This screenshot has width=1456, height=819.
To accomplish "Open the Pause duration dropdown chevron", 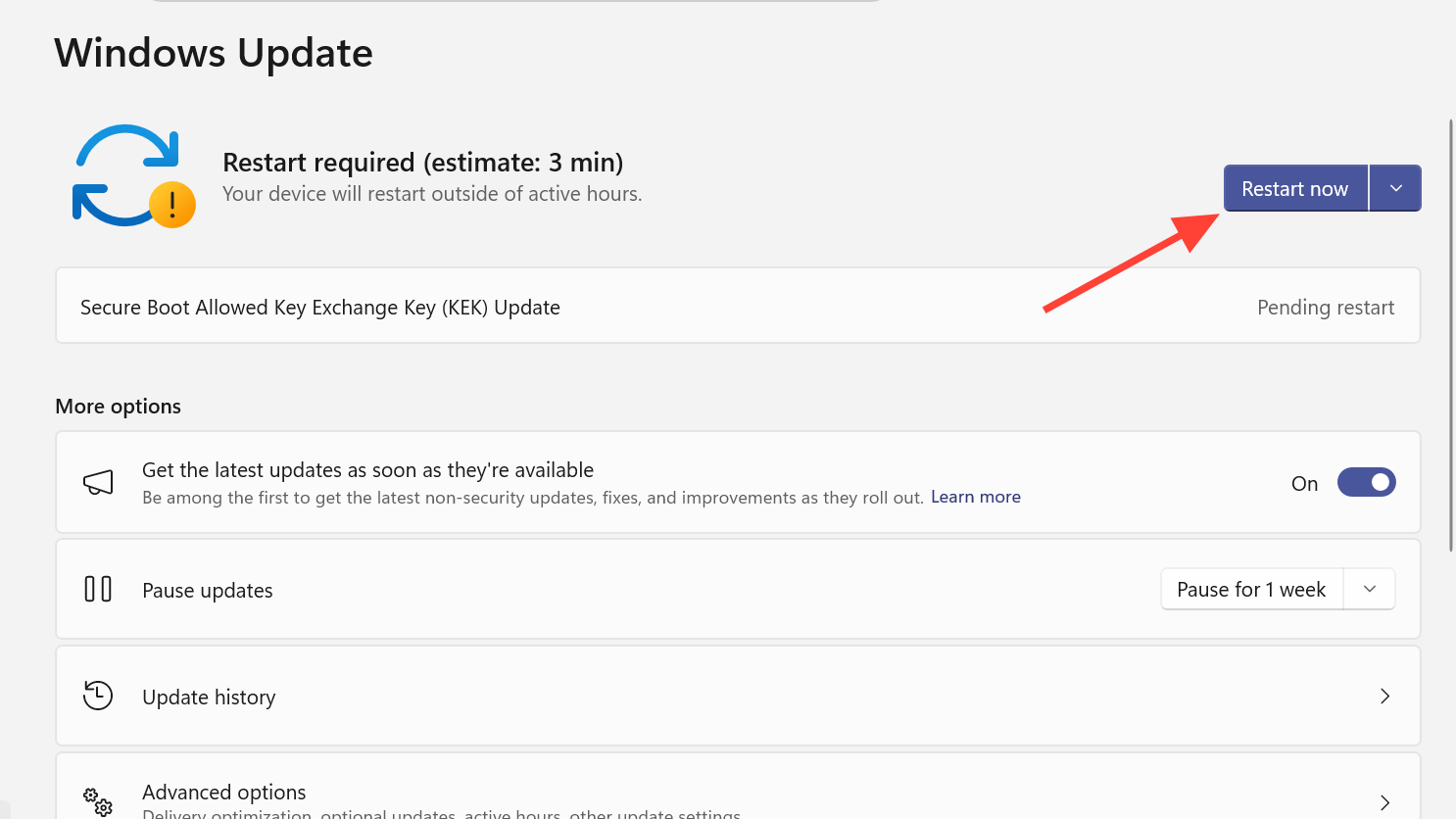I will click(x=1370, y=589).
